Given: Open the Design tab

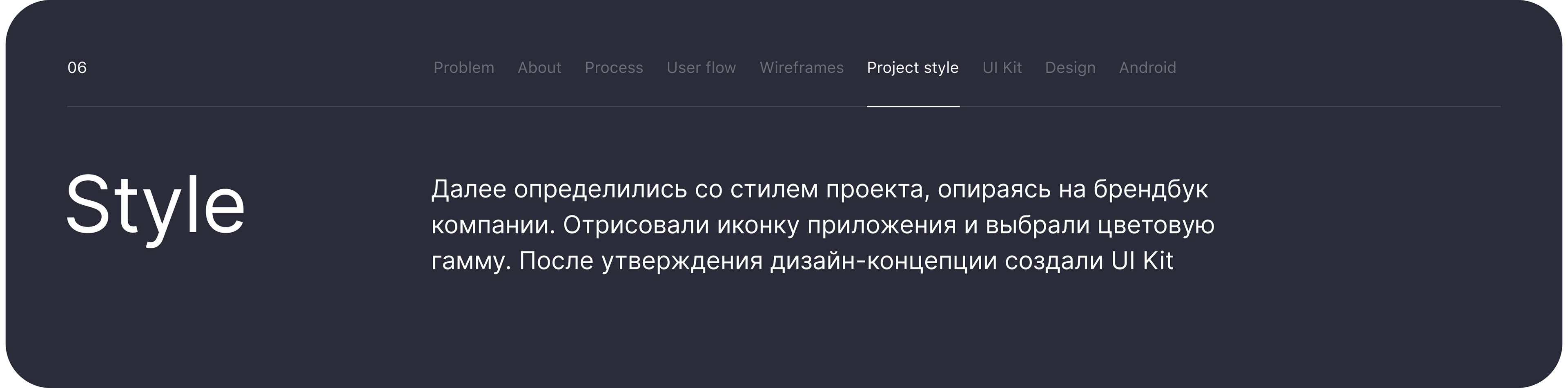Looking at the screenshot, I should click(x=1069, y=67).
